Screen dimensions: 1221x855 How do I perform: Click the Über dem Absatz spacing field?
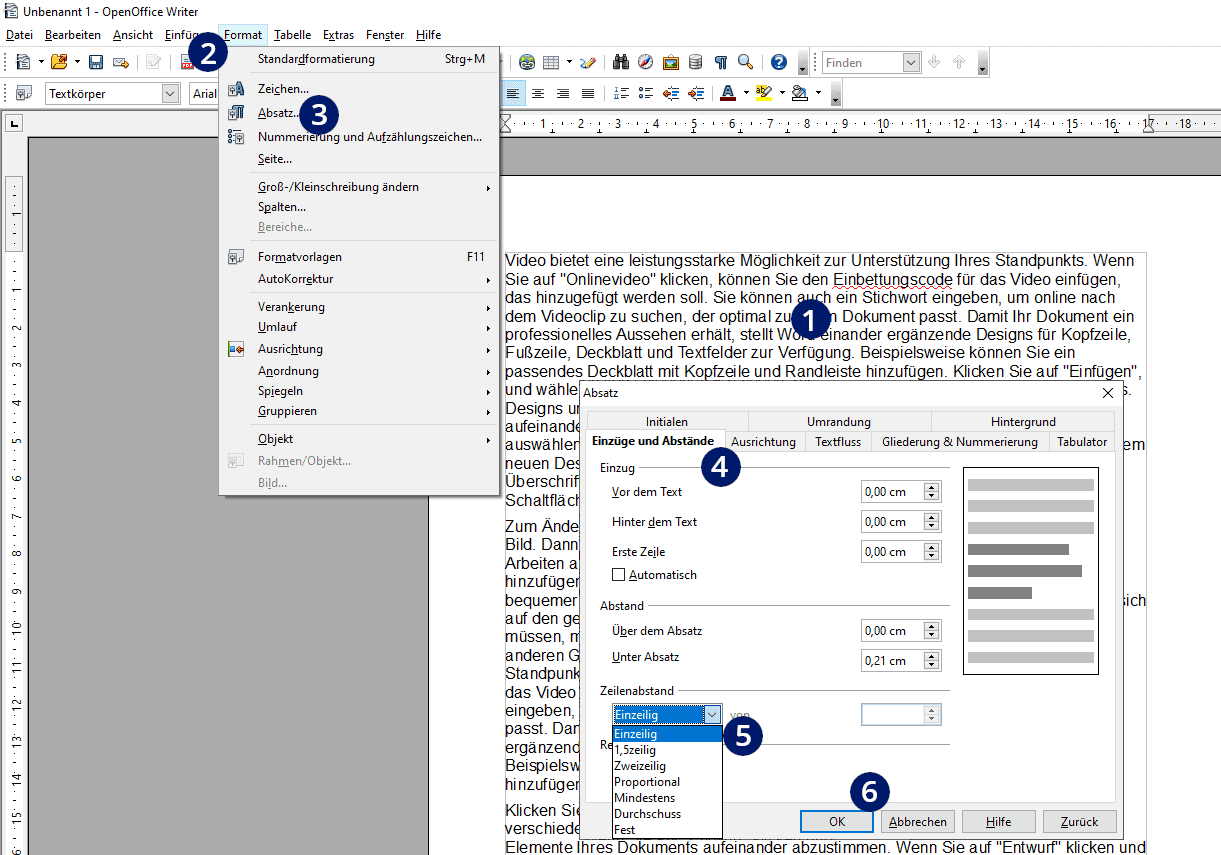(x=892, y=631)
